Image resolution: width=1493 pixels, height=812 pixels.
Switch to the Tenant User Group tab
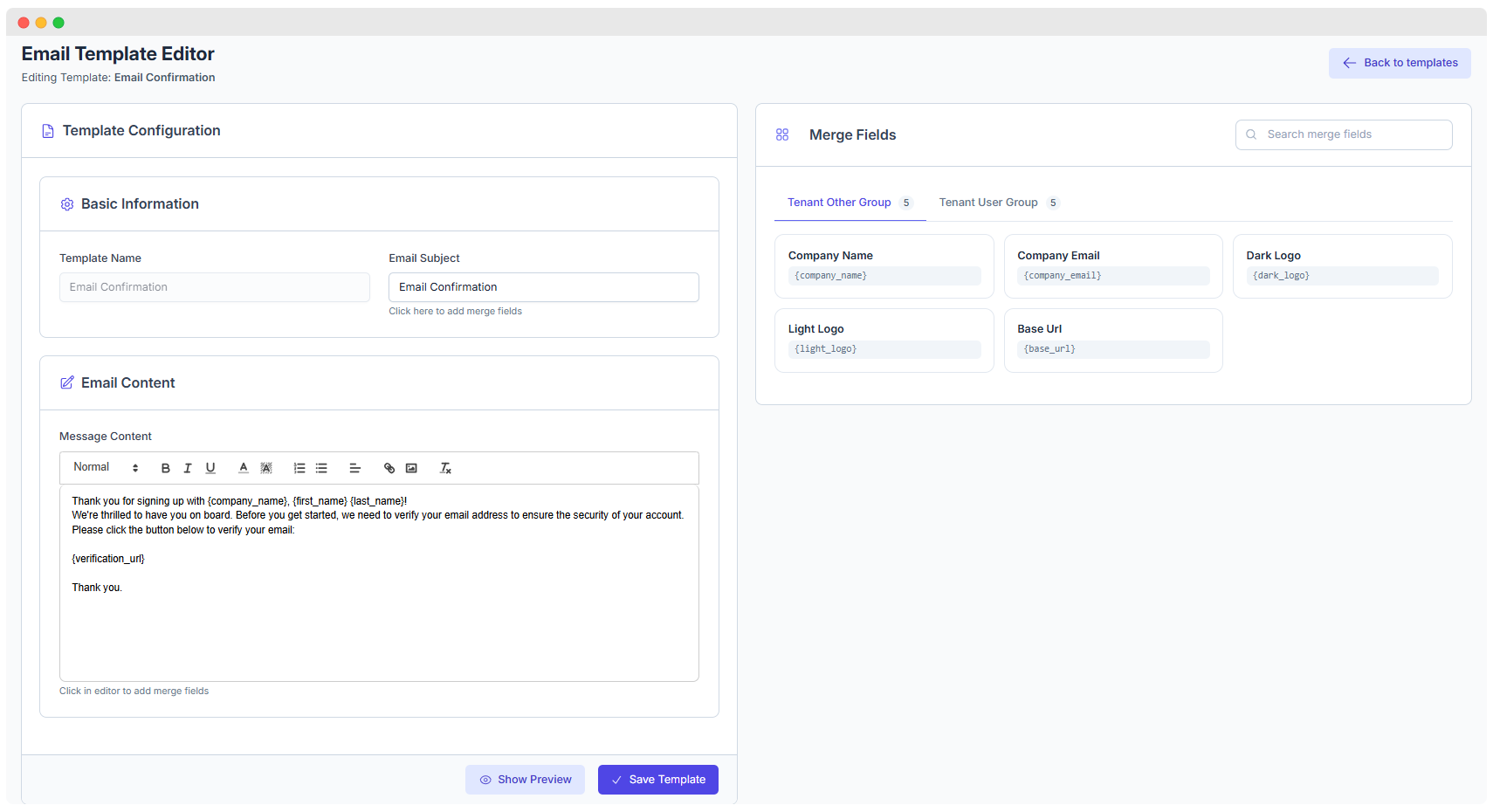click(989, 202)
